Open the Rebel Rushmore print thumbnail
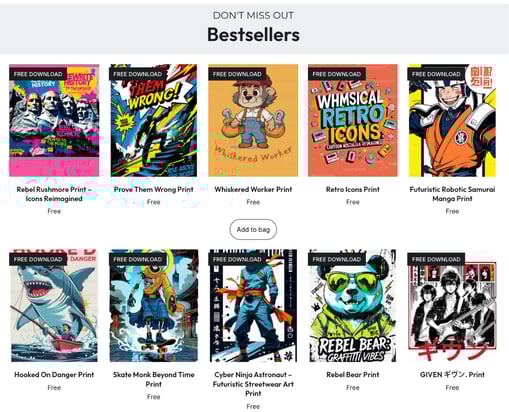The height and width of the screenshot is (412, 509). (x=54, y=120)
